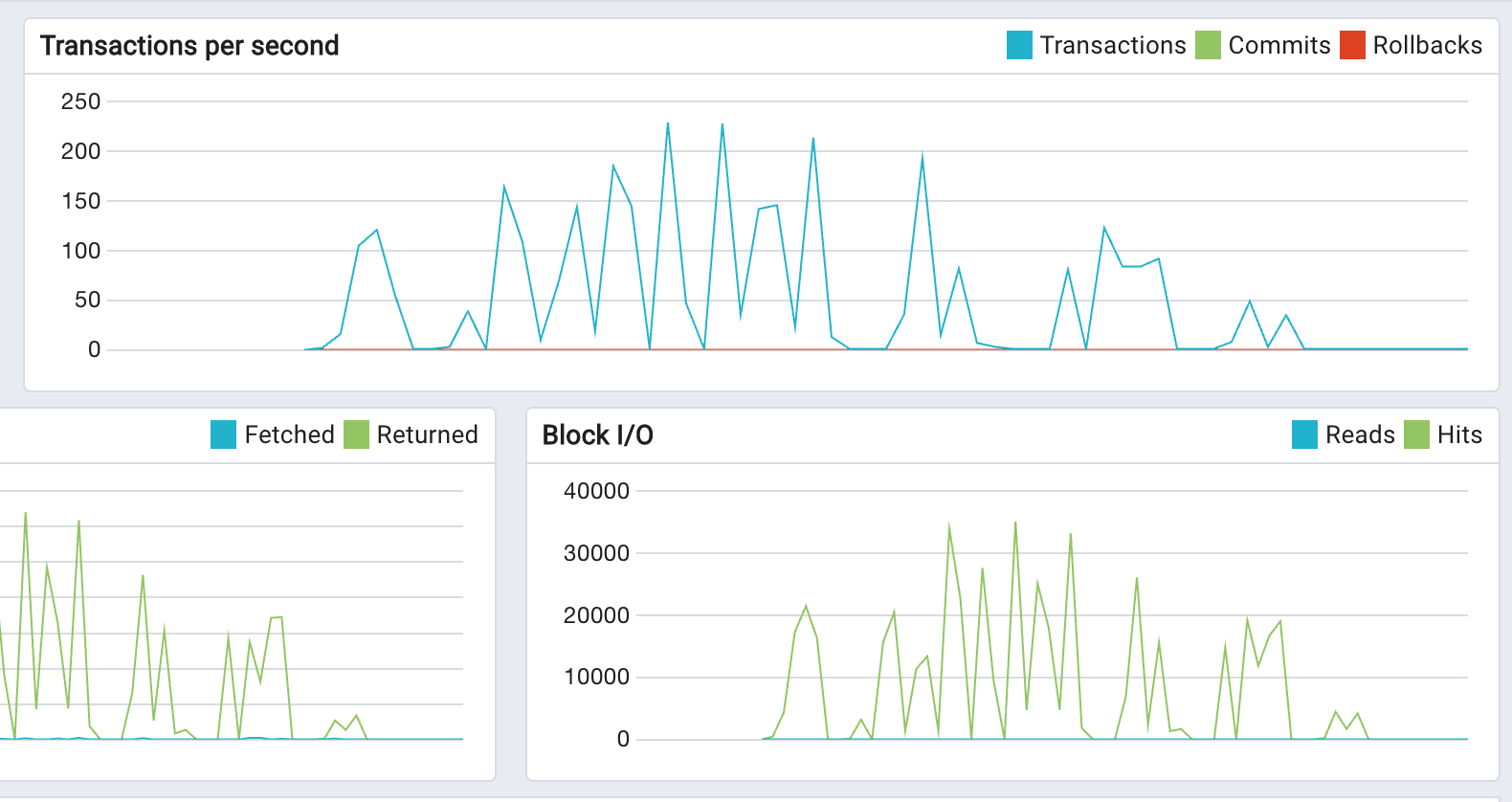
Task: Click the 150 axis label
Action: tap(80, 201)
